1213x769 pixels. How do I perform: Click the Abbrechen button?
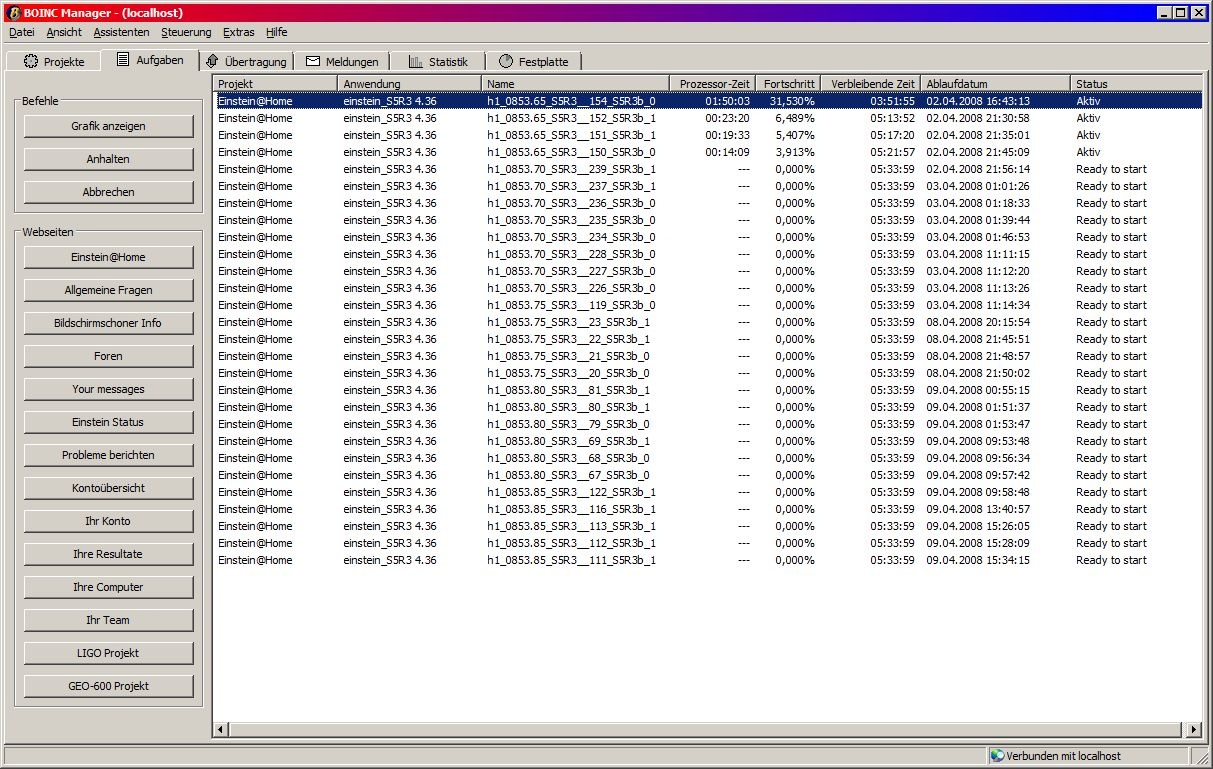(108, 192)
